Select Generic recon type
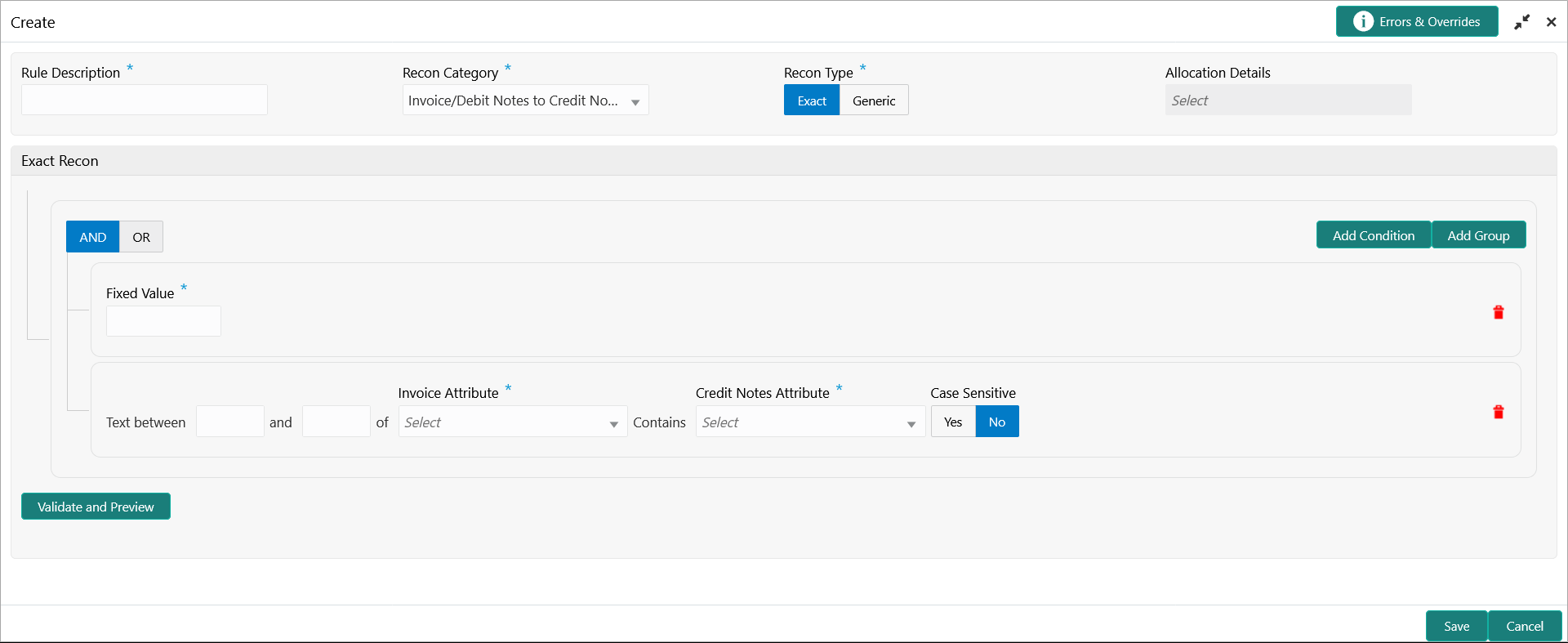This screenshot has width=1568, height=643. coord(874,100)
